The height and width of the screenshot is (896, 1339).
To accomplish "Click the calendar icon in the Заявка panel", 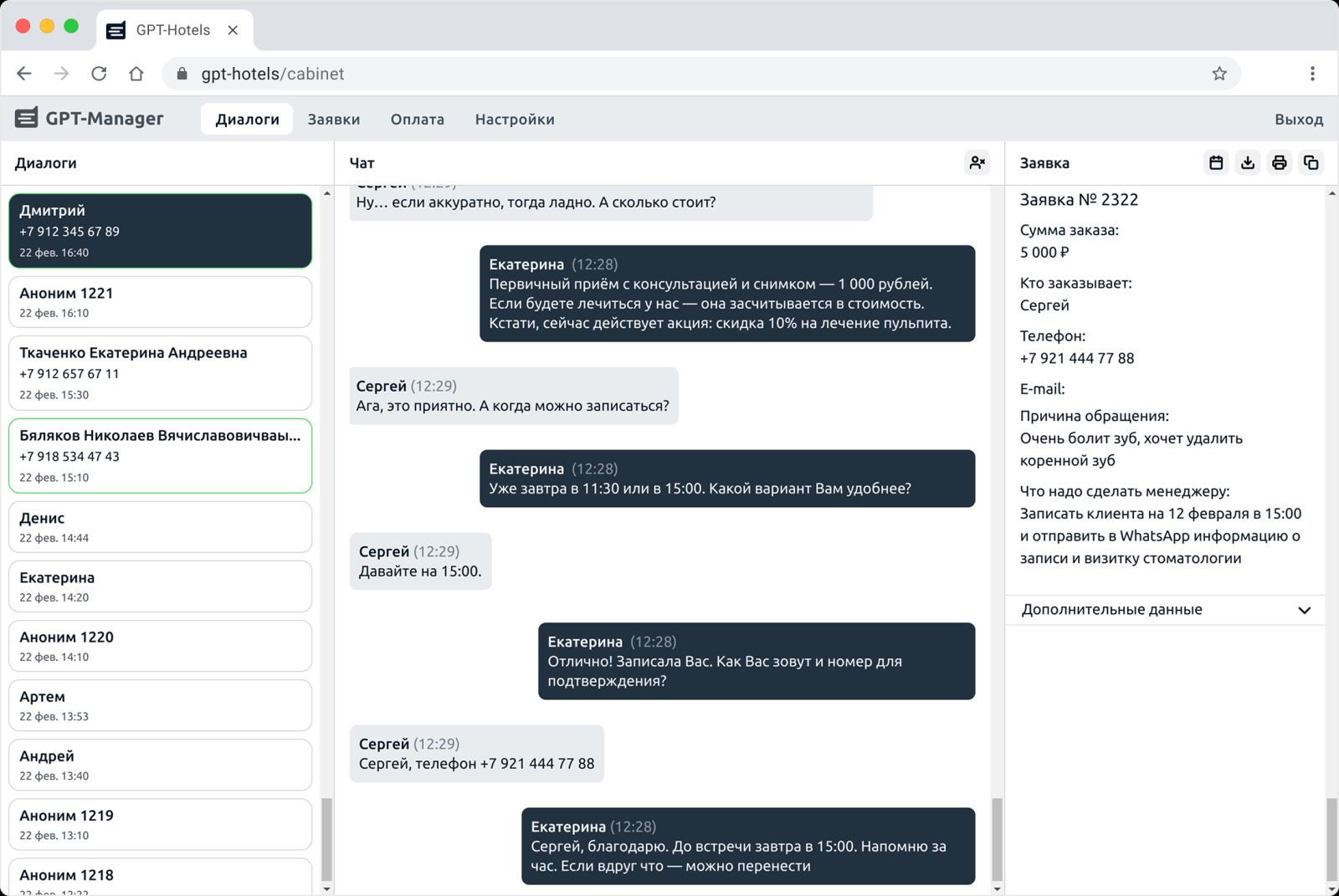I will [x=1216, y=163].
